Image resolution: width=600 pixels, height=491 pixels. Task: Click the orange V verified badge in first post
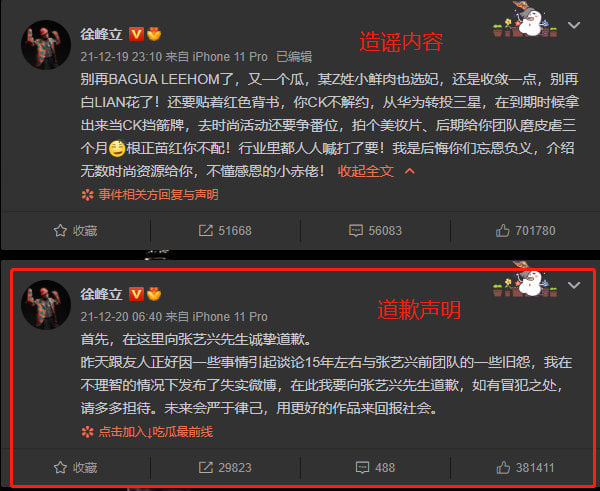click(136, 34)
